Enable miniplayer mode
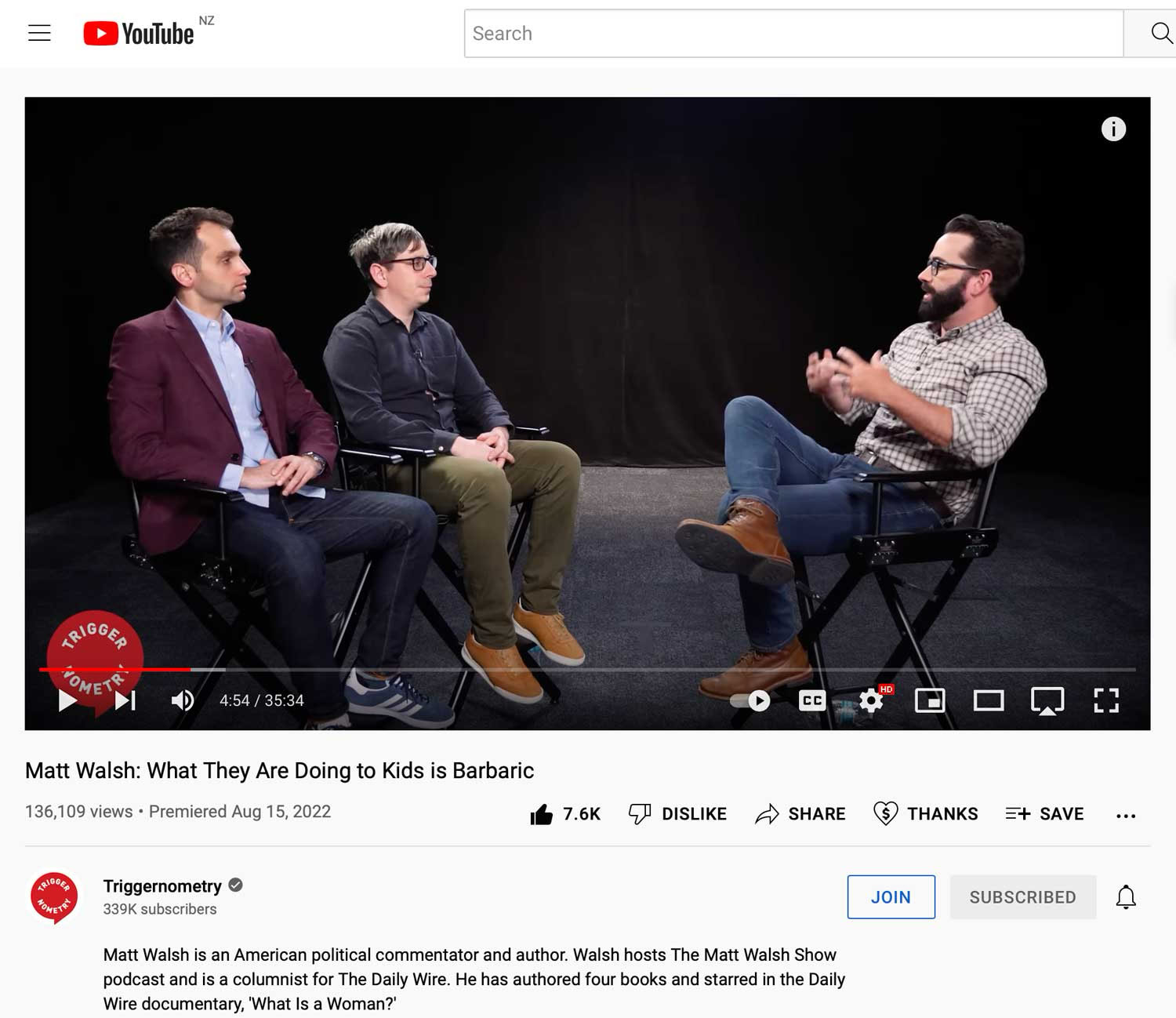This screenshot has height=1018, width=1176. tap(930, 700)
